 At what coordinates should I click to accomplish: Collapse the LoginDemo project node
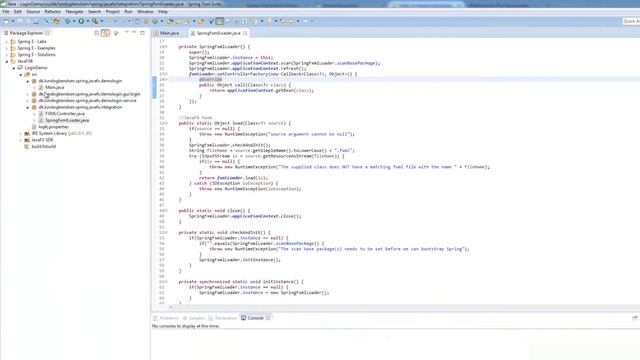click(x=13, y=68)
